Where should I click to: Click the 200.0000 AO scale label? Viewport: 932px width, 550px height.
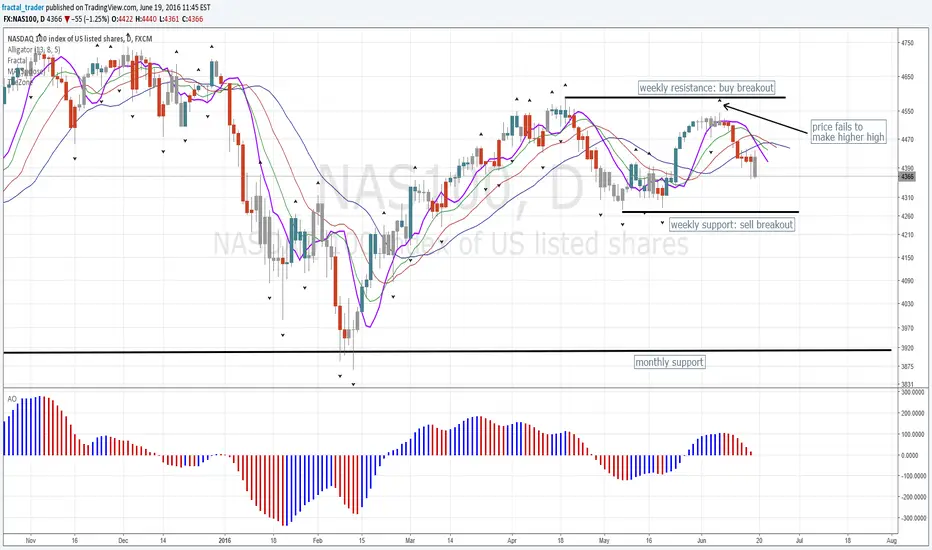coord(914,413)
